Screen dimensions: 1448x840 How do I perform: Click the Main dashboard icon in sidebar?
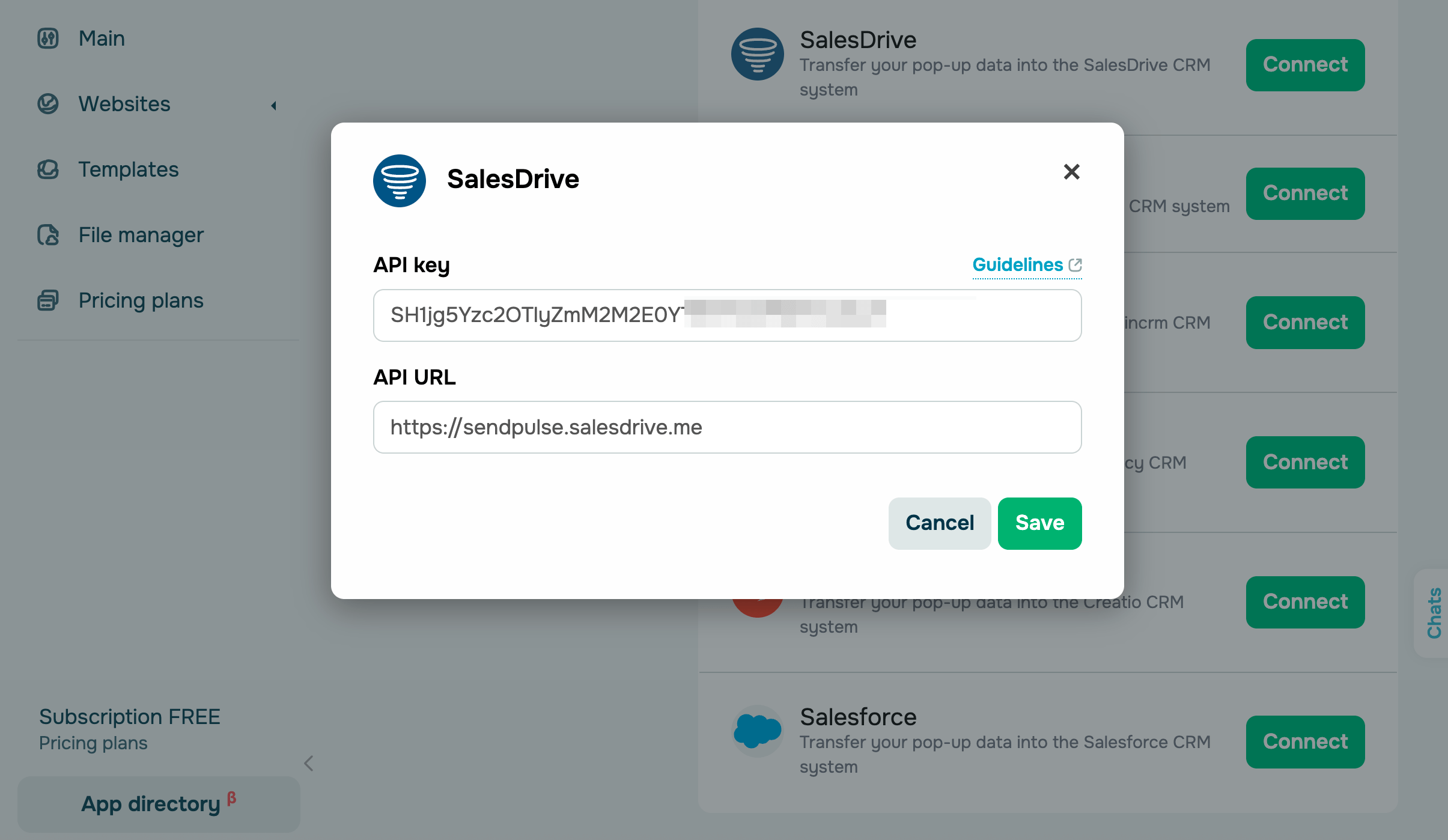(x=48, y=38)
